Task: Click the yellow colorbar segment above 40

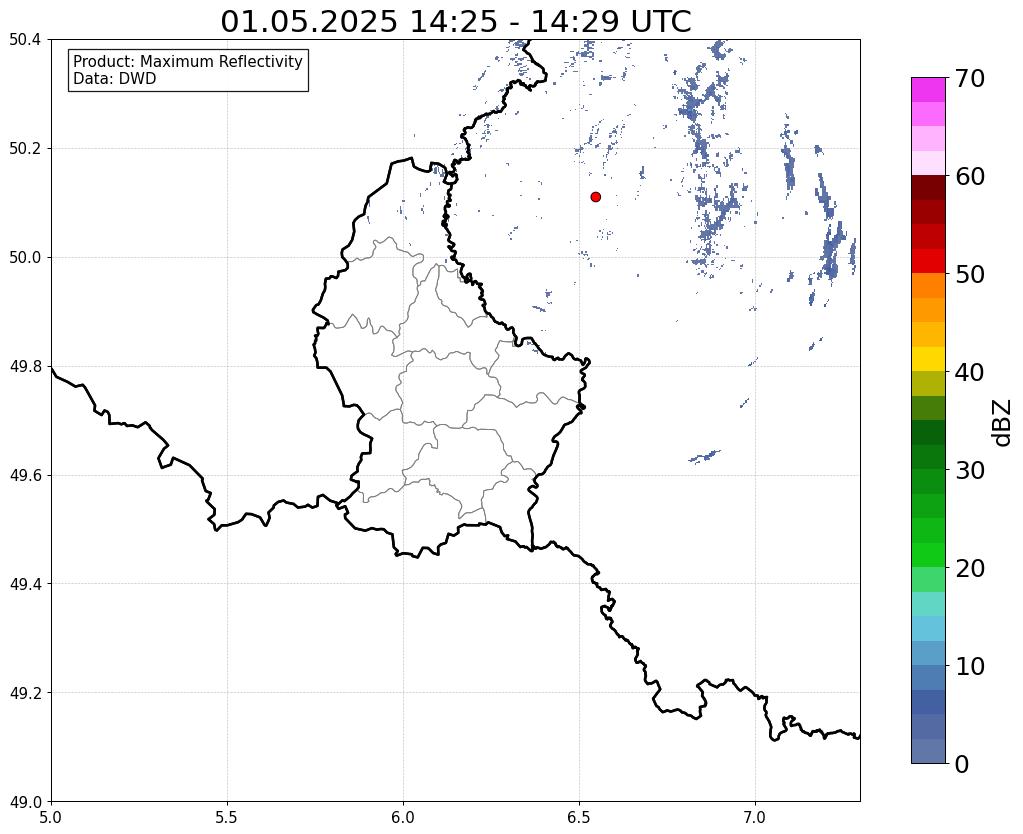Action: tap(928, 359)
